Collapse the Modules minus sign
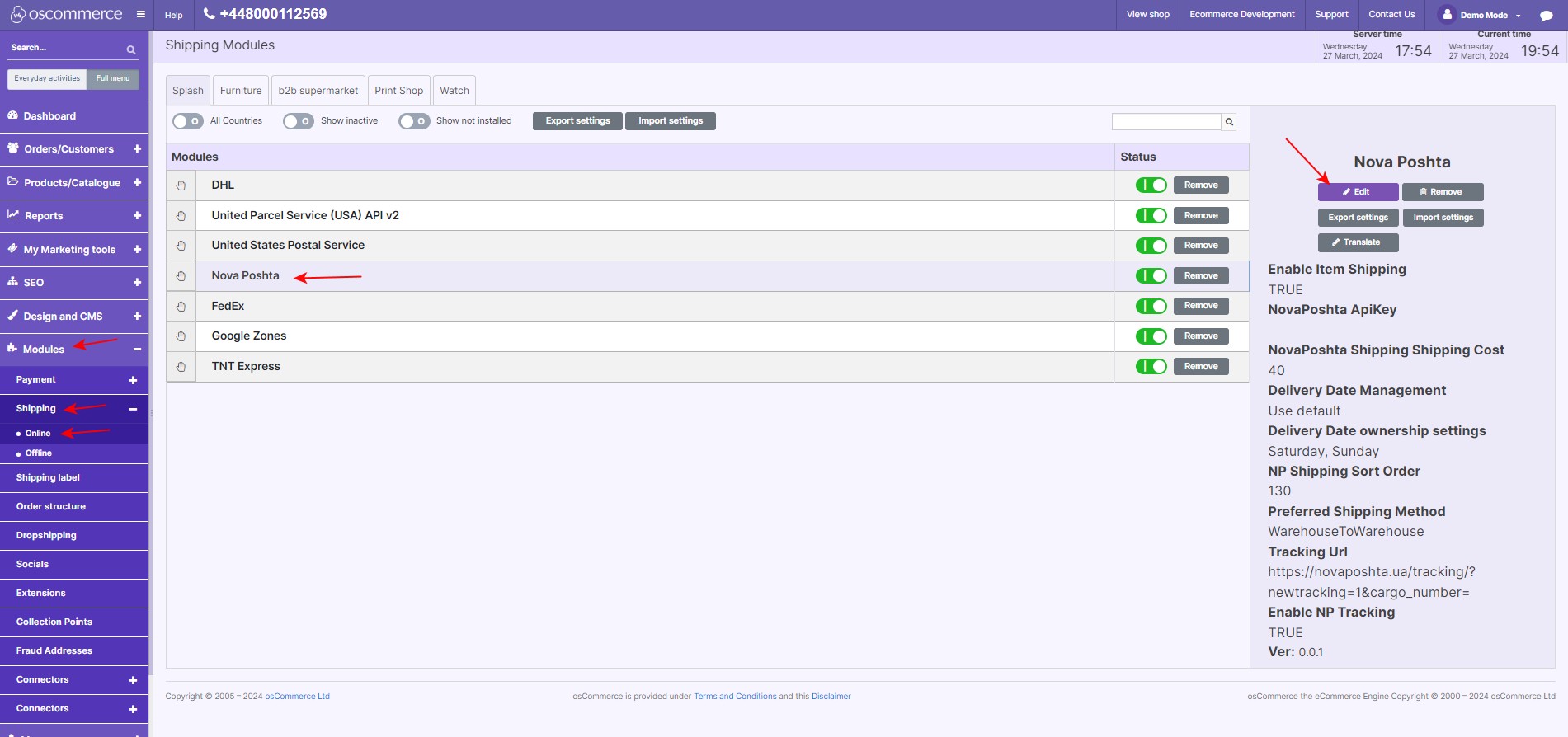The width and height of the screenshot is (1568, 737). coord(137,350)
